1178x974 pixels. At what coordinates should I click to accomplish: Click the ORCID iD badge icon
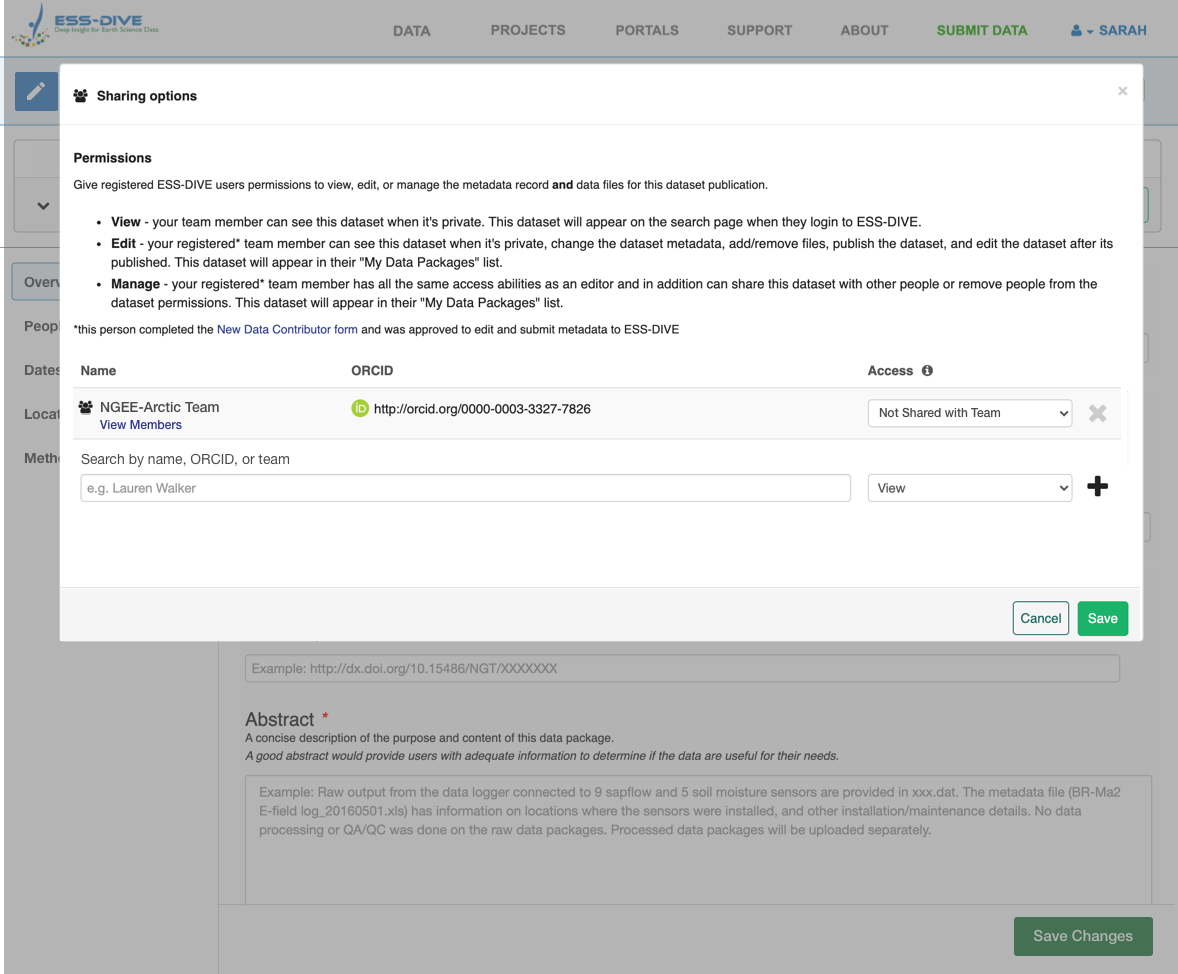pyautogui.click(x=360, y=409)
